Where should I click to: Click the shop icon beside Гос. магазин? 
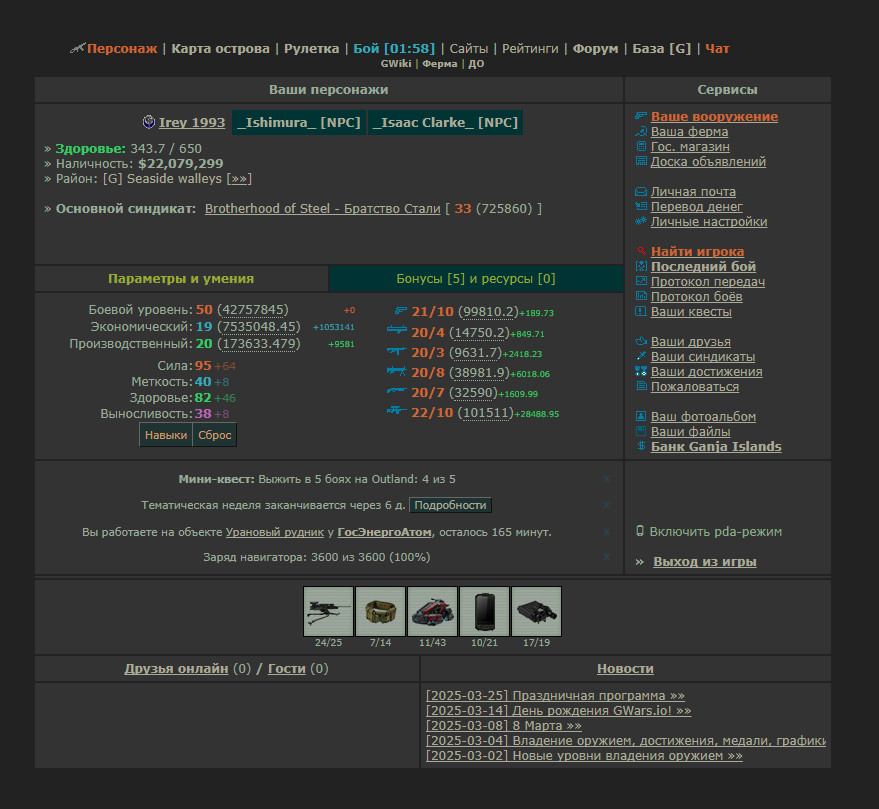641,146
